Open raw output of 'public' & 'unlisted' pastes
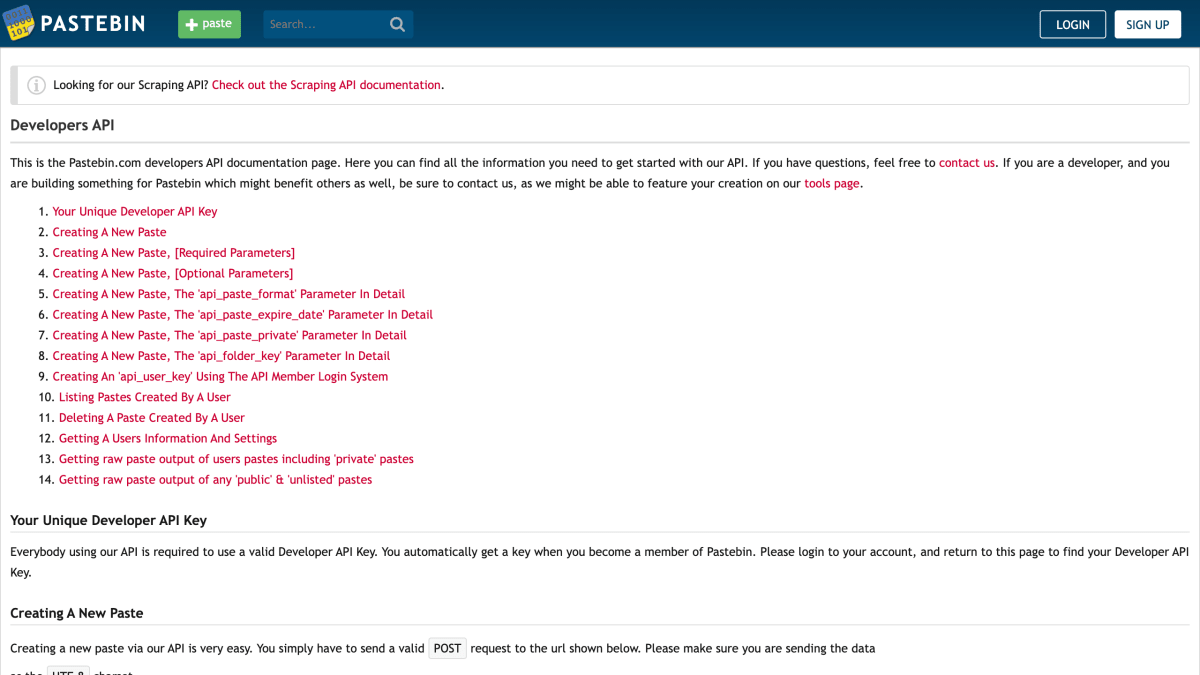The image size is (1200, 675). [x=216, y=480]
